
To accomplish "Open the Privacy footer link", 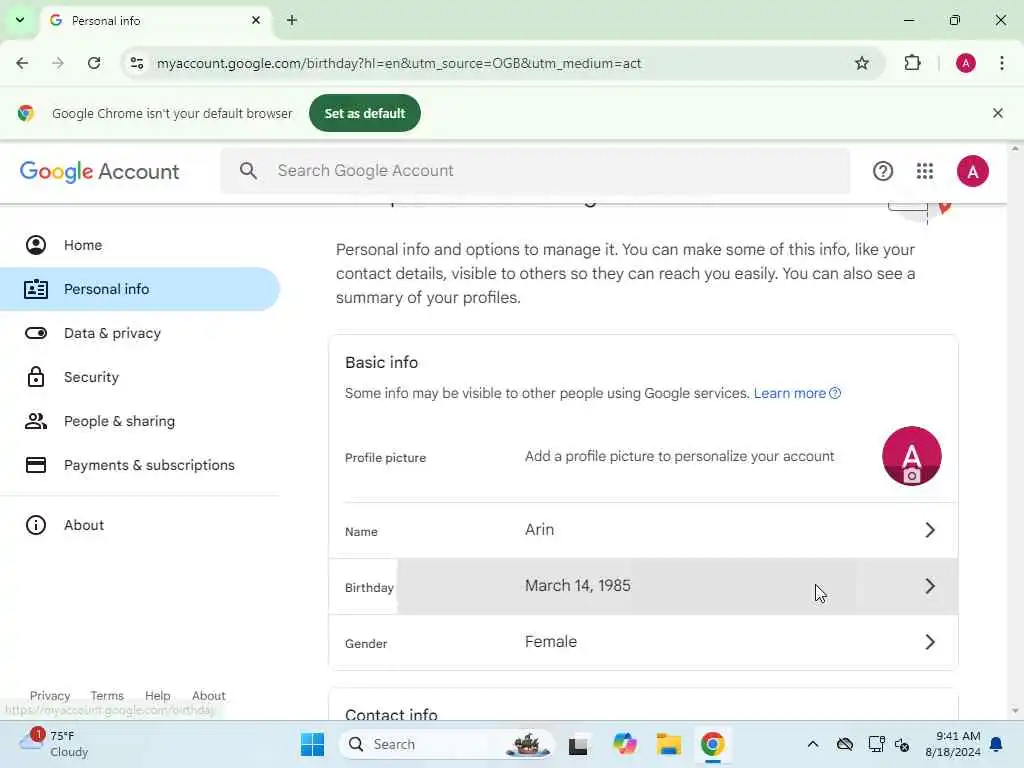I will 50,696.
